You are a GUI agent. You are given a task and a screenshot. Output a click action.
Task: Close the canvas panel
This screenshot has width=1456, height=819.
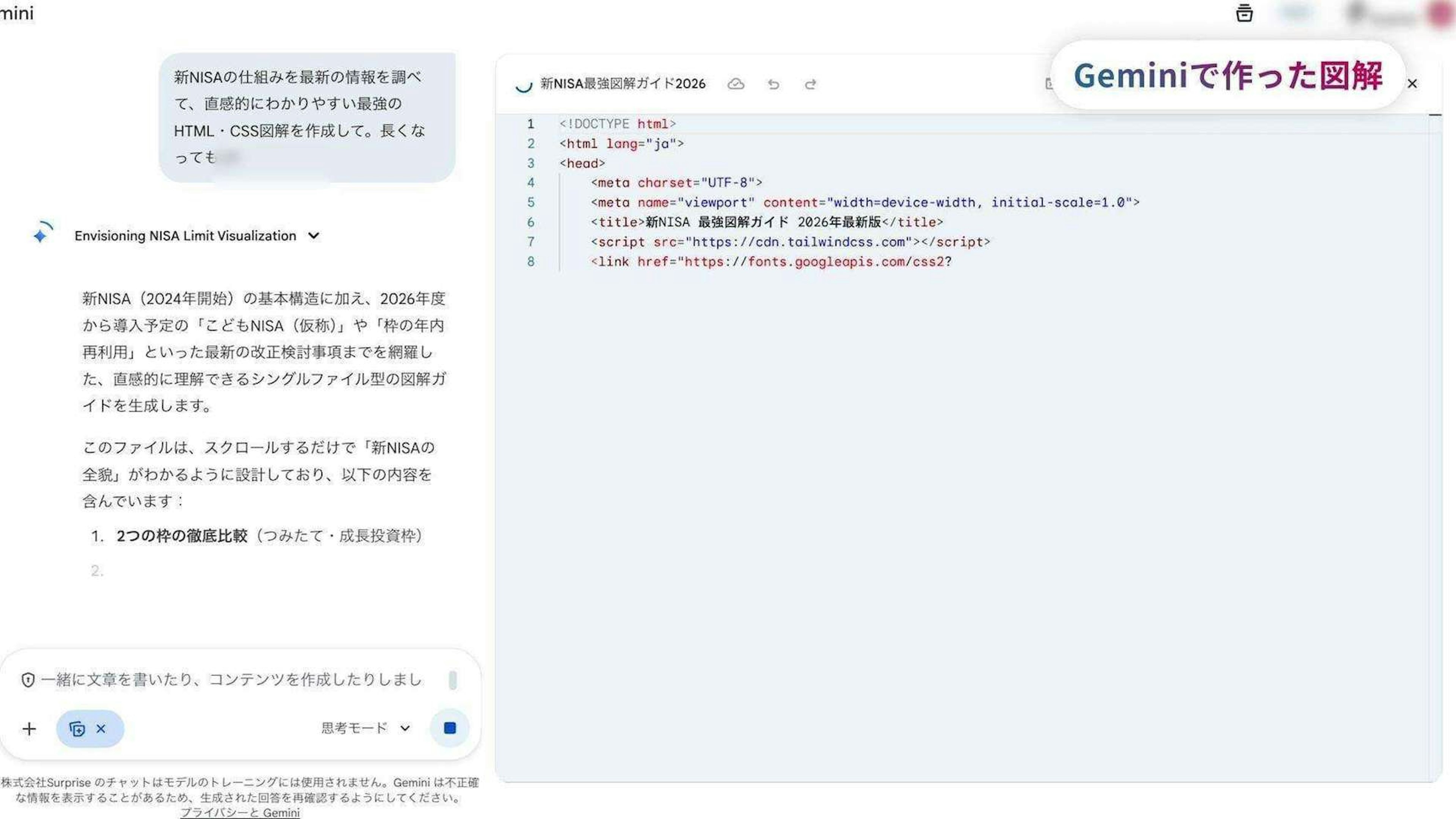click(1412, 84)
